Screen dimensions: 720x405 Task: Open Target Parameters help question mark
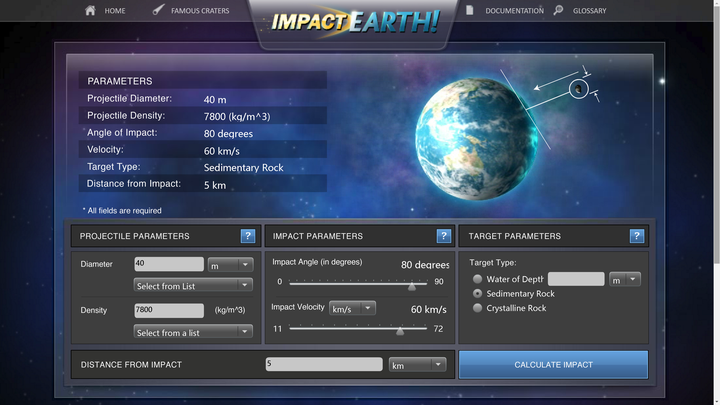coord(636,236)
